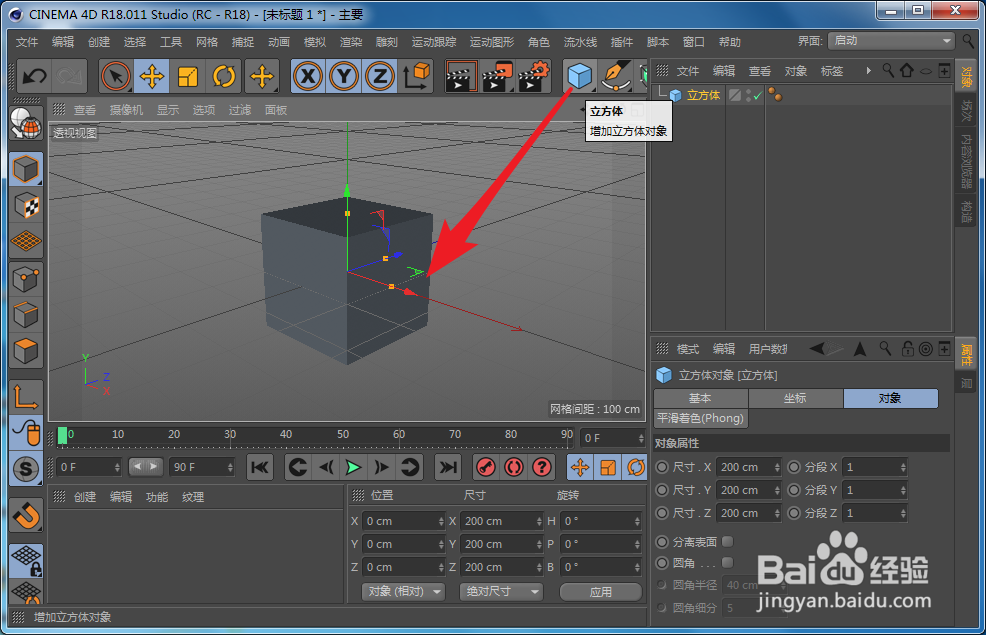Add a cube object
This screenshot has width=986, height=635.
[579, 77]
